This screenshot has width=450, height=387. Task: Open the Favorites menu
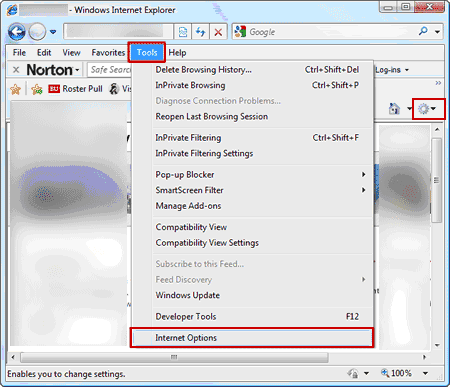pyautogui.click(x=108, y=53)
